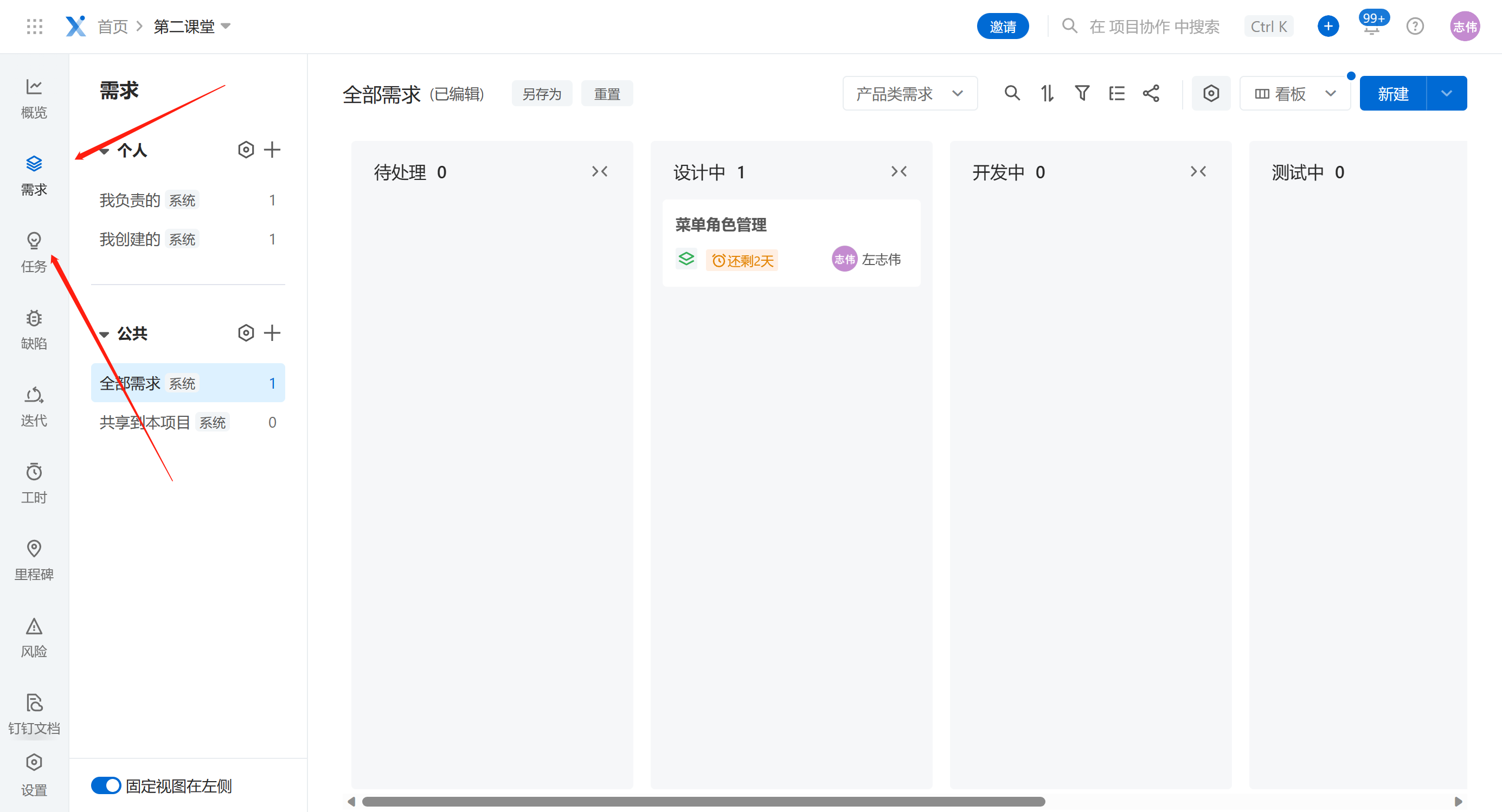Click the filter funnel icon in toolbar
Image resolution: width=1502 pixels, height=812 pixels.
[x=1082, y=93]
